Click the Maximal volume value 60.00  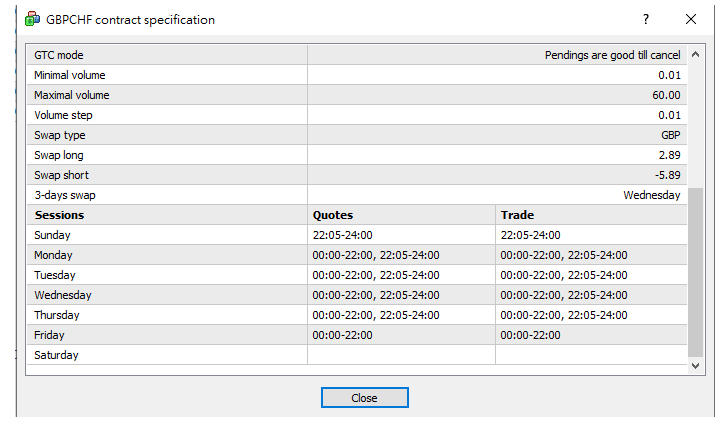coord(666,95)
